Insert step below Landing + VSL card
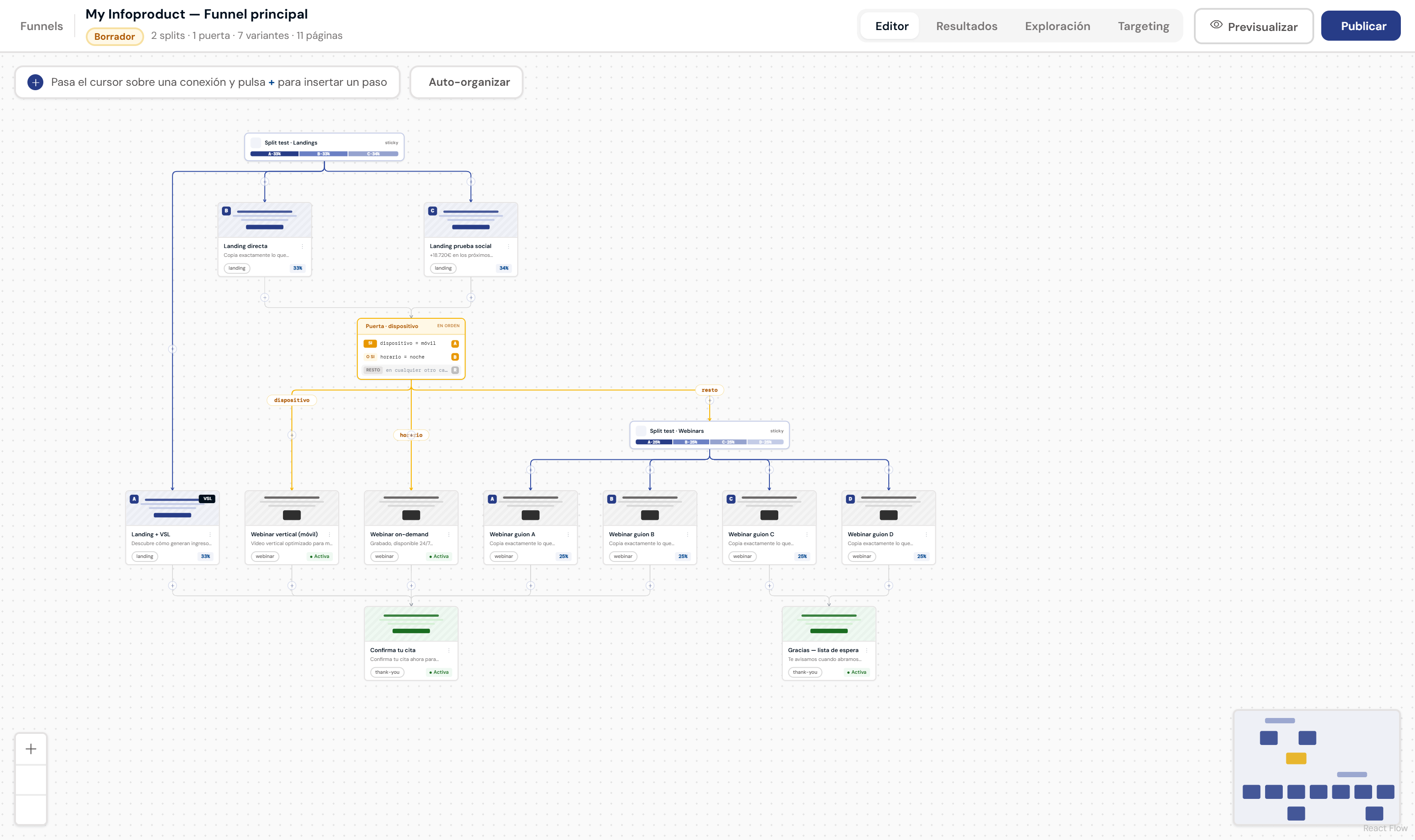 (172, 585)
